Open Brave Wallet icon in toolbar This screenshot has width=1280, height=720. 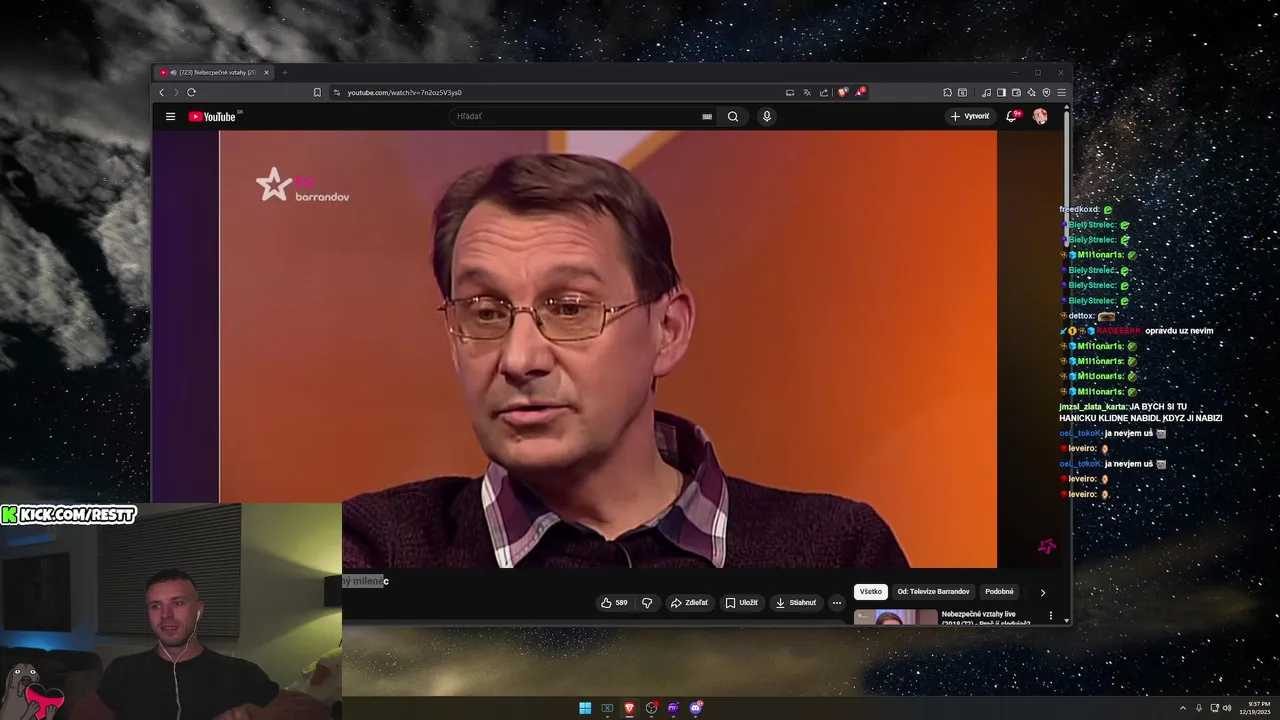coord(1016,92)
